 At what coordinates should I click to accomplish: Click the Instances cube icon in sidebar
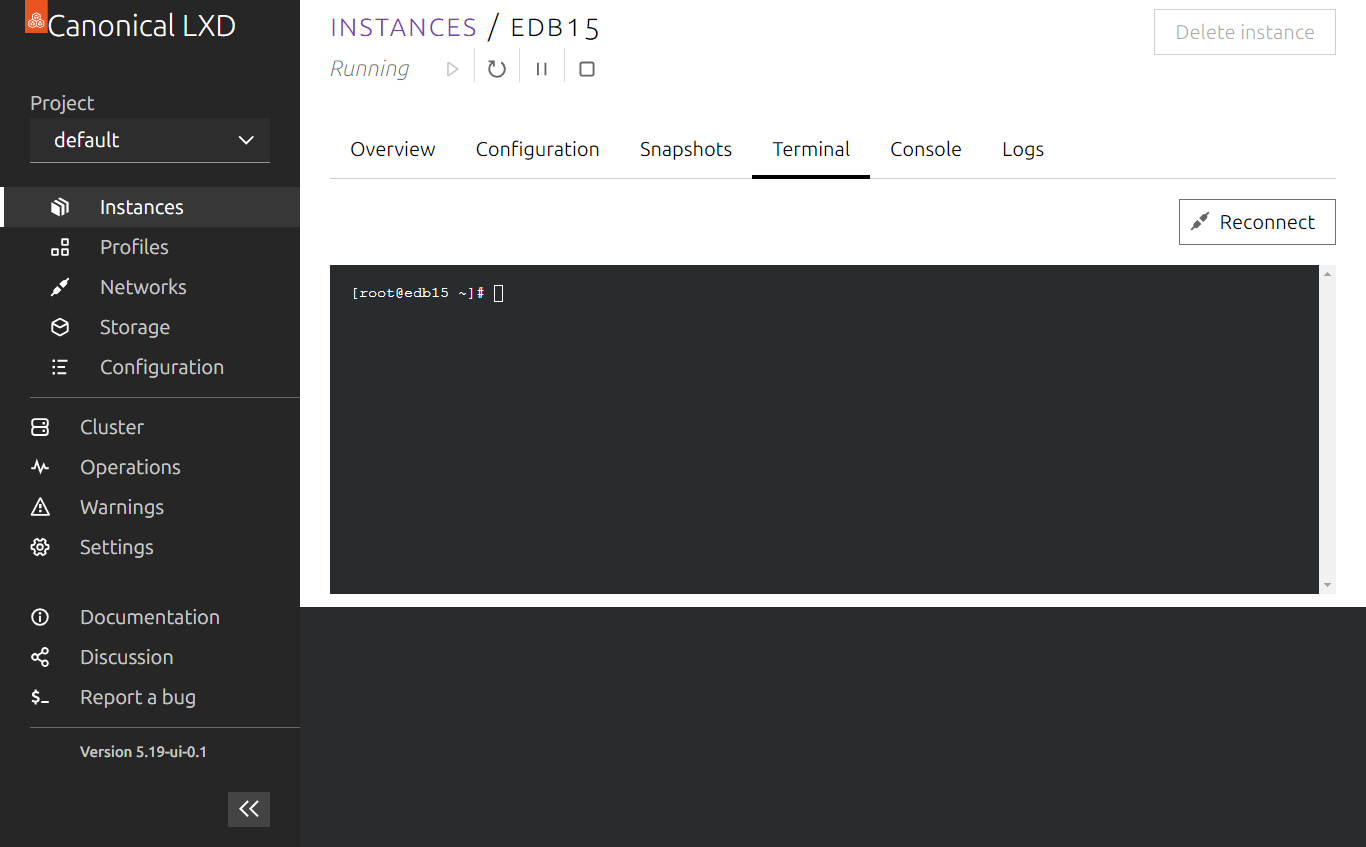coord(60,207)
